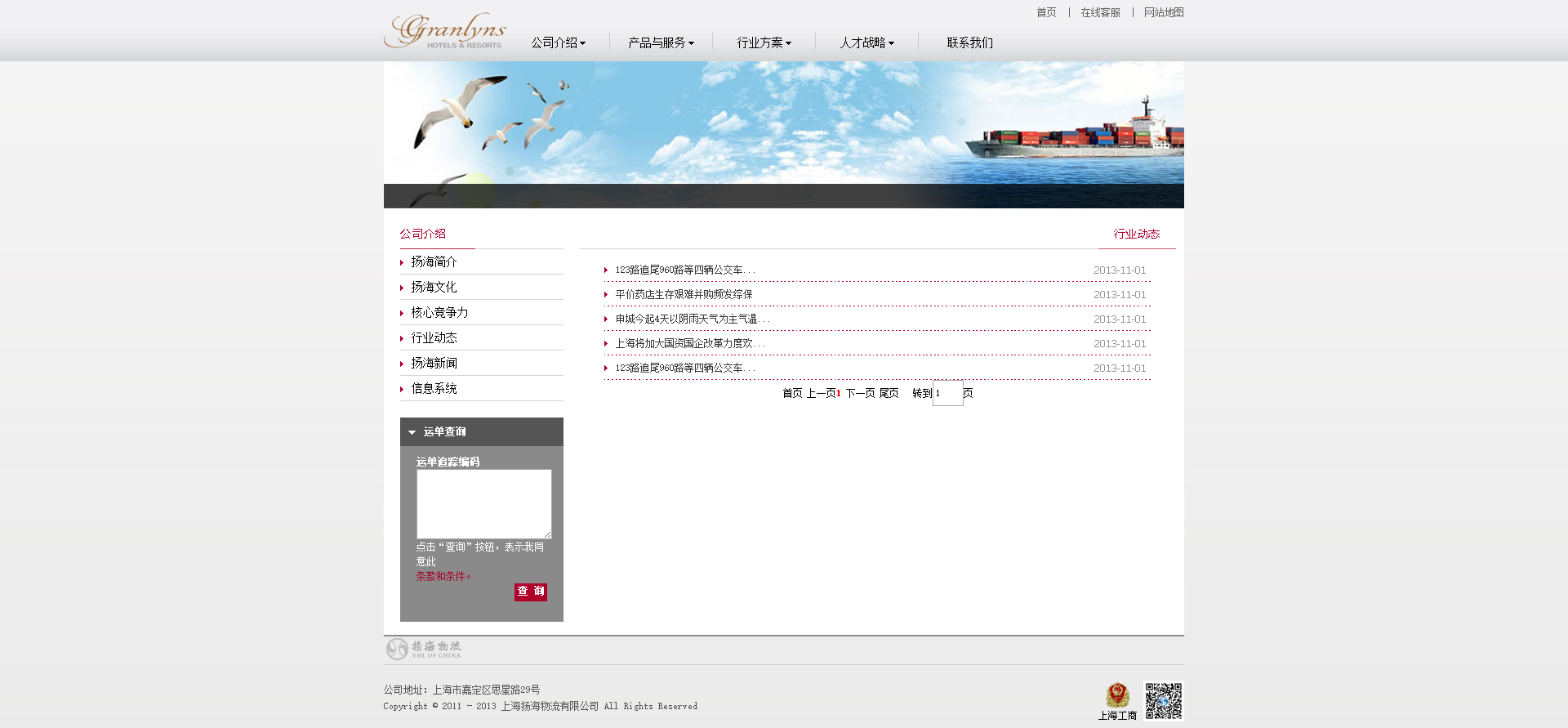Image resolution: width=1568 pixels, height=728 pixels.
Task: Click the 扬海物流 footer logo
Action: click(x=424, y=649)
